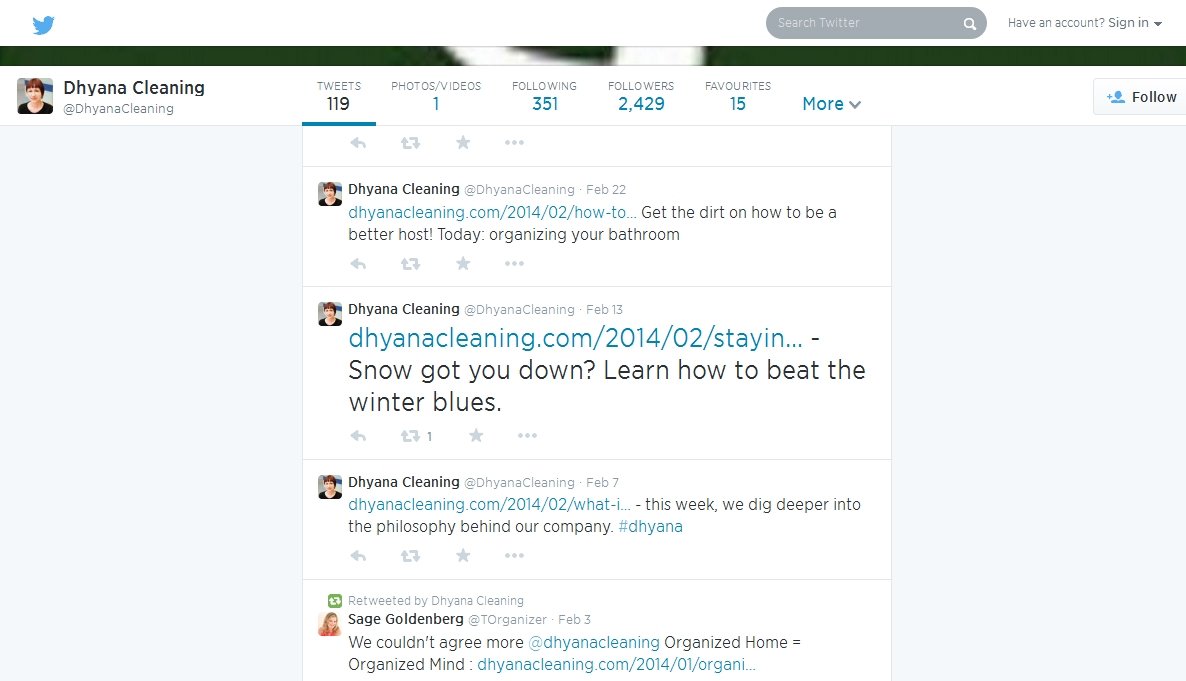Switch to the Followers tab
Screen dimensions: 1186x681
pyautogui.click(x=641, y=96)
